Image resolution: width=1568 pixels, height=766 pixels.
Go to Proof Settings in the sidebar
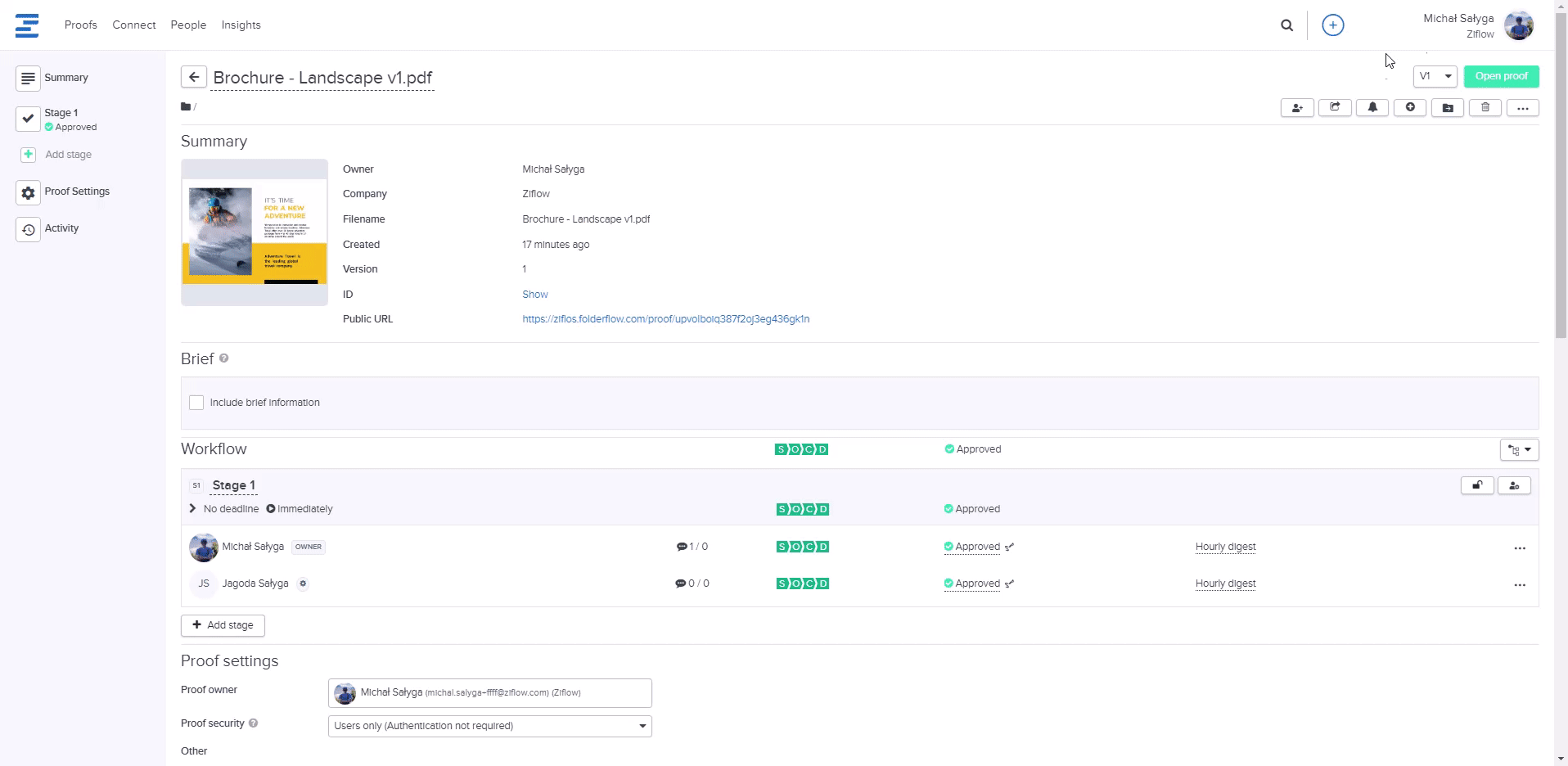(x=76, y=191)
